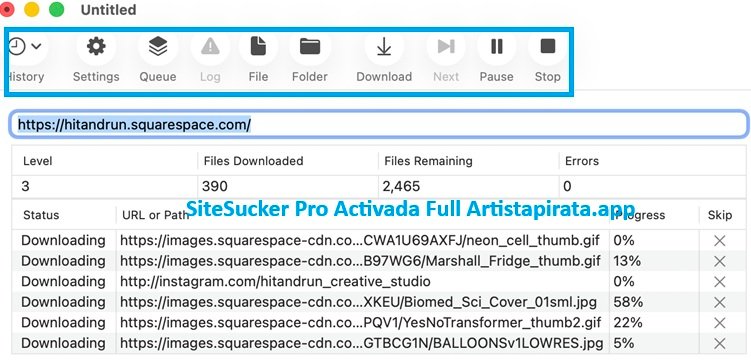This screenshot has height=360, width=751.
Task: Skip ahead with the Next icon
Action: (446, 46)
